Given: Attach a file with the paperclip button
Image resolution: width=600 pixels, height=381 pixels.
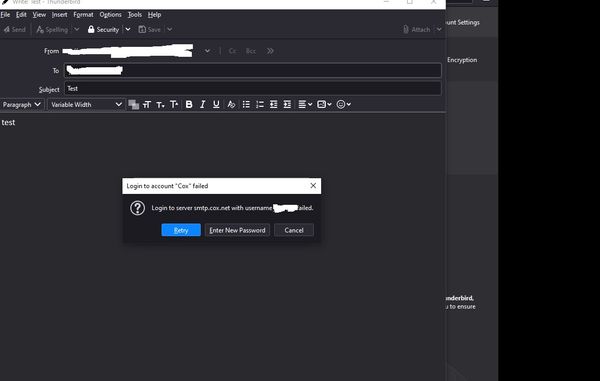Looking at the screenshot, I should tap(416, 29).
